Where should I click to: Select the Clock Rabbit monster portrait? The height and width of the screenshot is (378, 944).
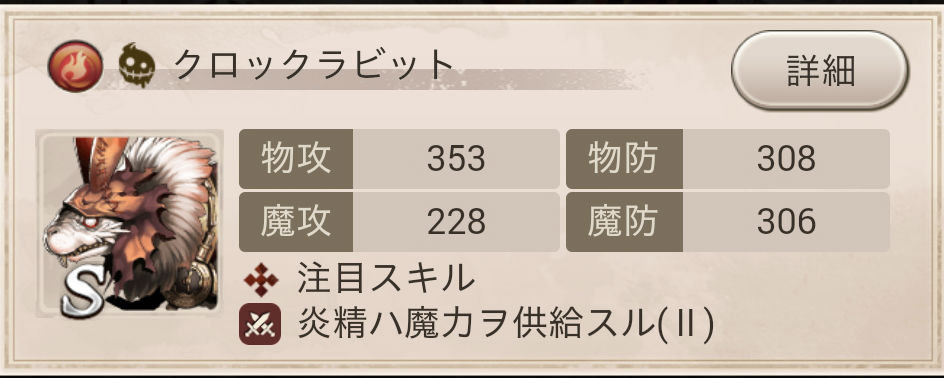[129, 223]
